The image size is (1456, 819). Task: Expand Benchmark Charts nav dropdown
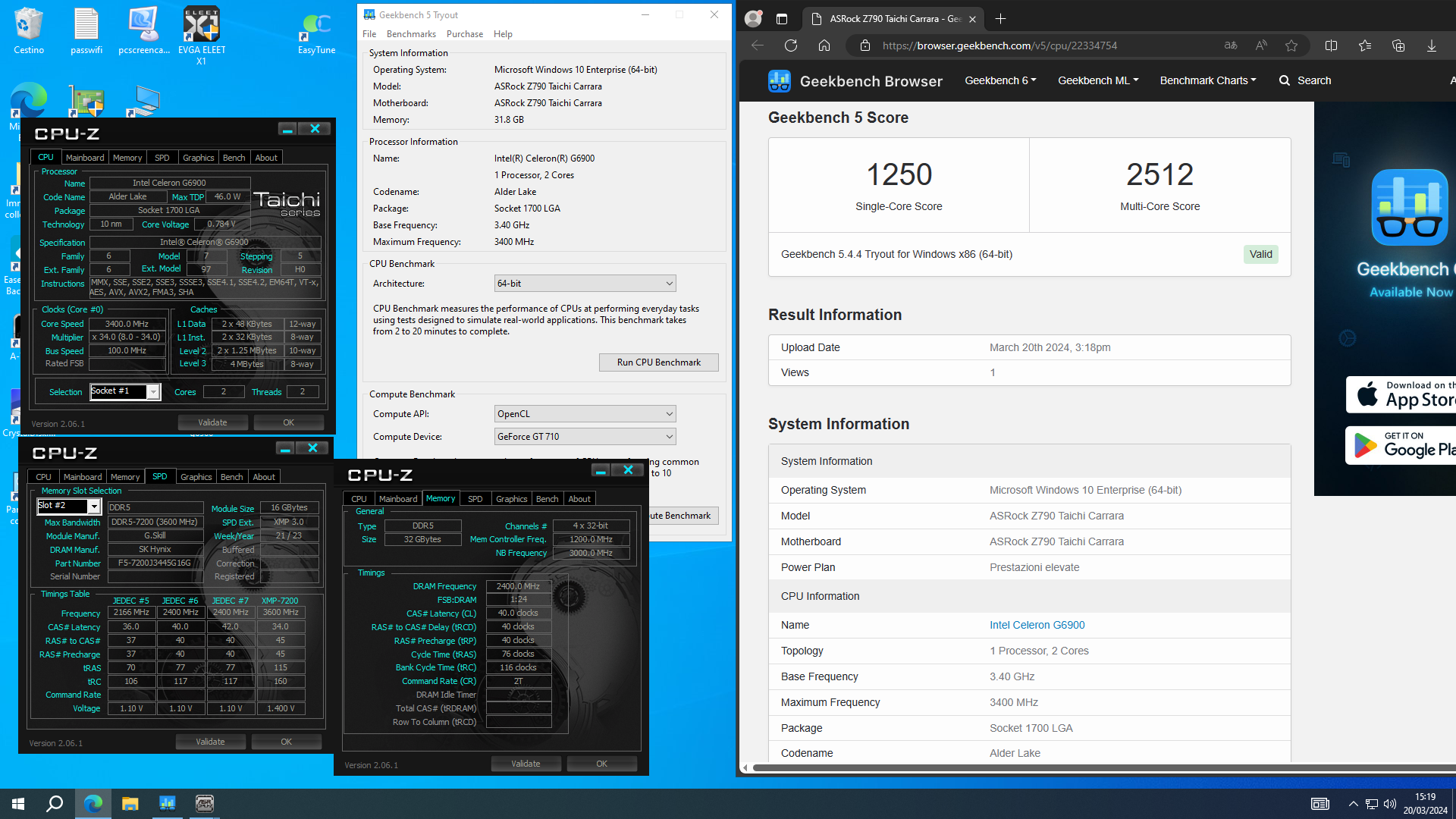pos(1208,80)
